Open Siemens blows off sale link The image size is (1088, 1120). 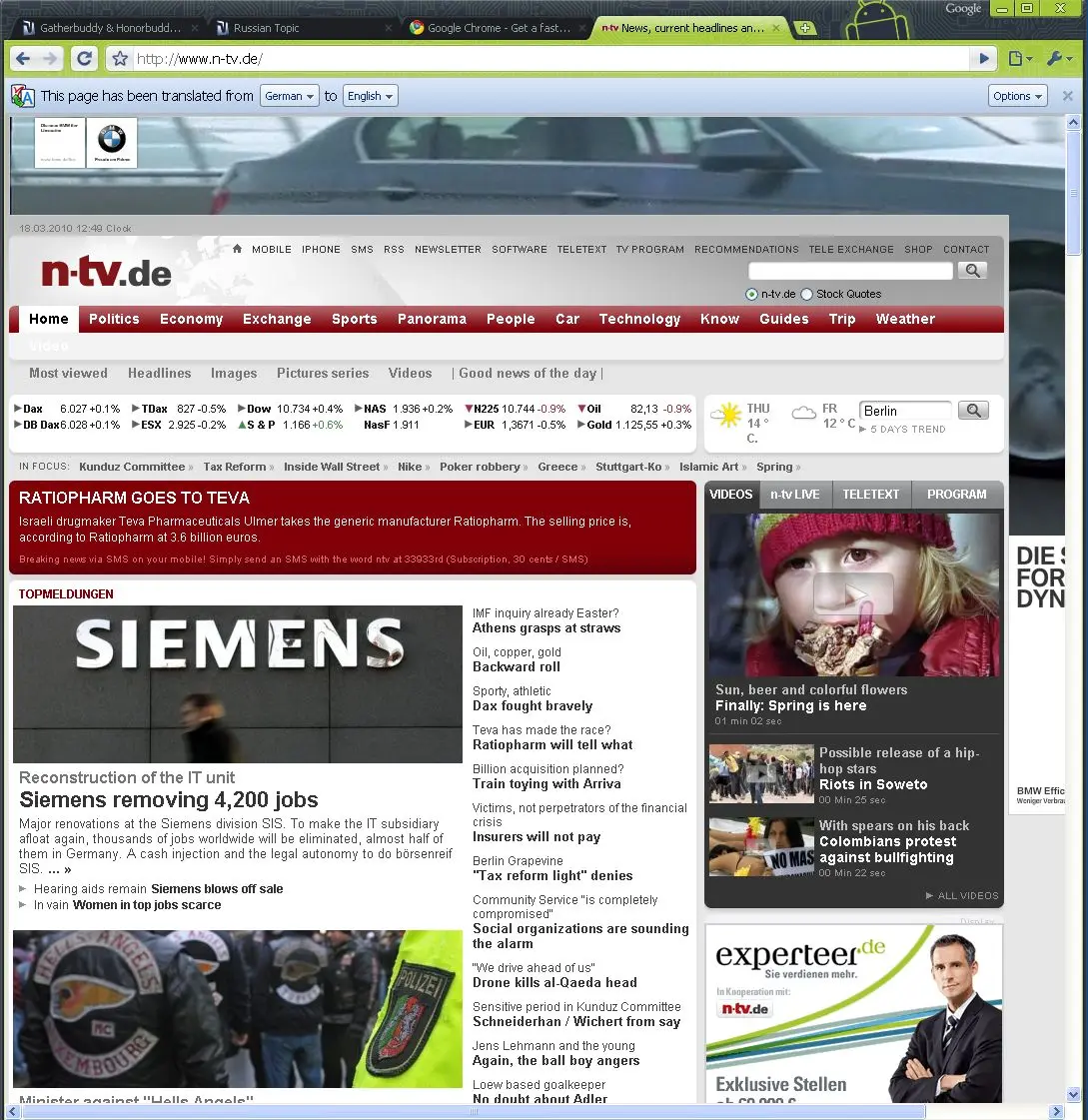coord(217,889)
